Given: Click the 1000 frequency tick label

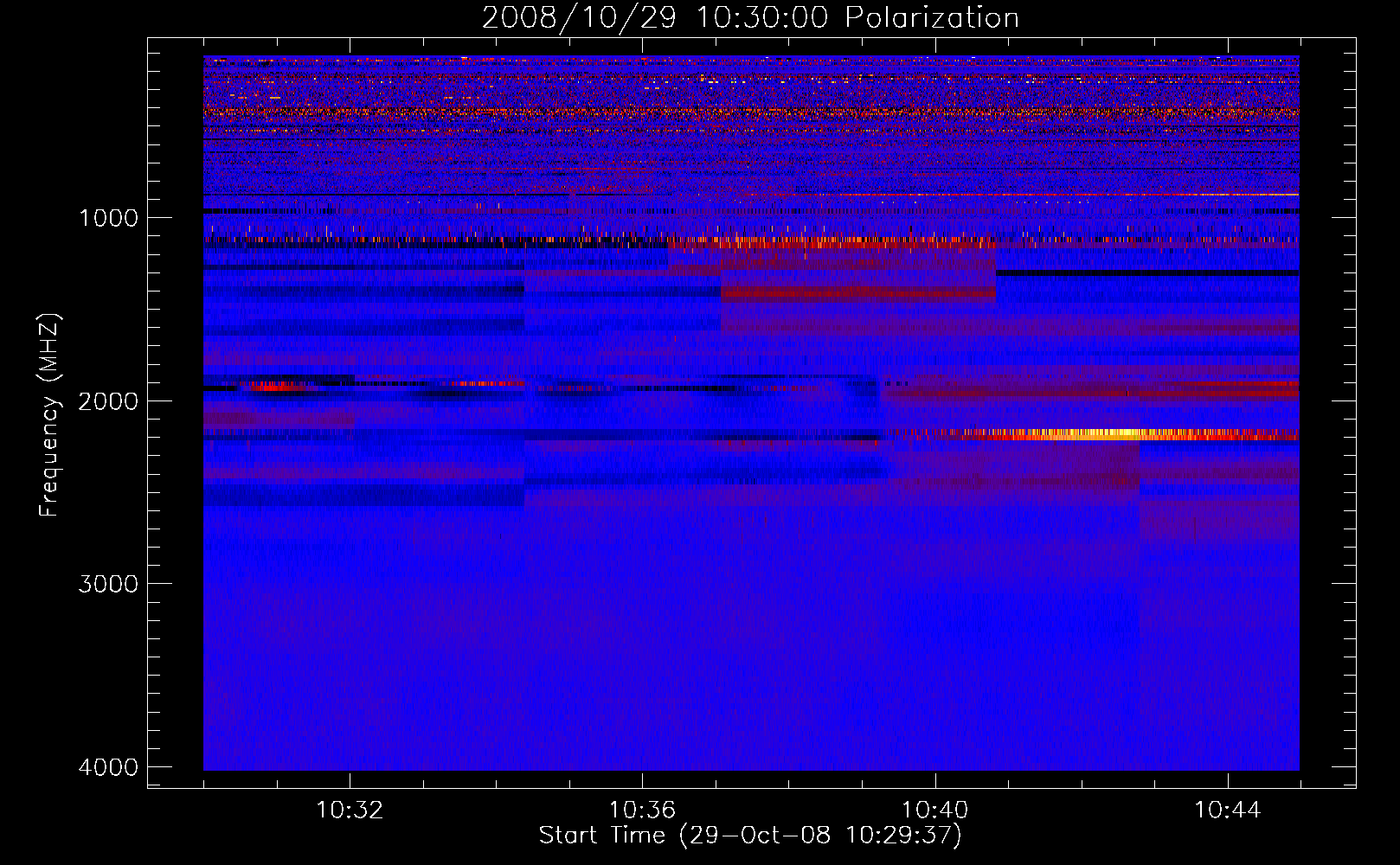Looking at the screenshot, I should pyautogui.click(x=108, y=218).
